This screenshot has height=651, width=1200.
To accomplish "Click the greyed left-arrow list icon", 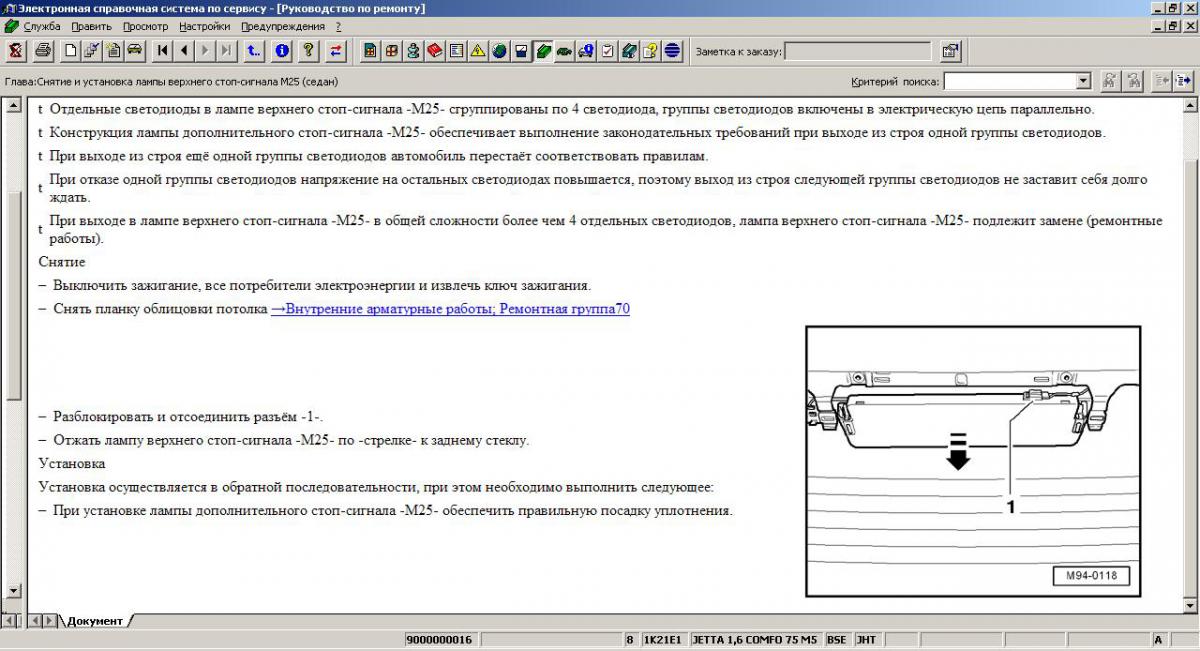I will click(x=1162, y=81).
